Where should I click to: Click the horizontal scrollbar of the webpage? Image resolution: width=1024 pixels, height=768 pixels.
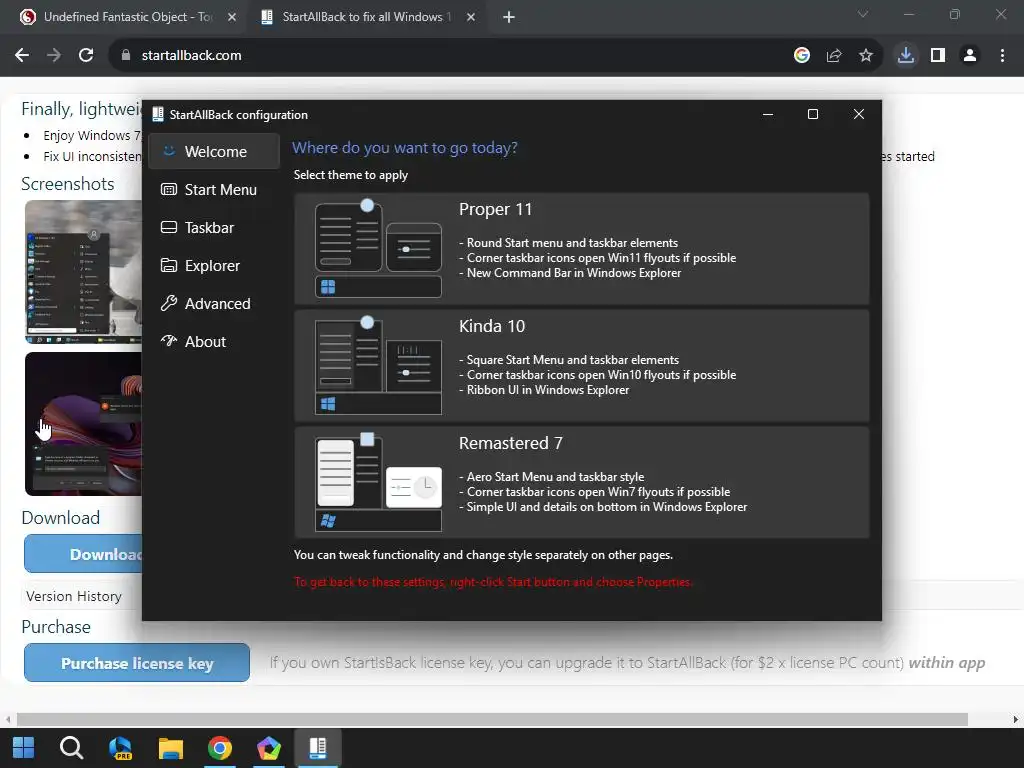click(492, 719)
